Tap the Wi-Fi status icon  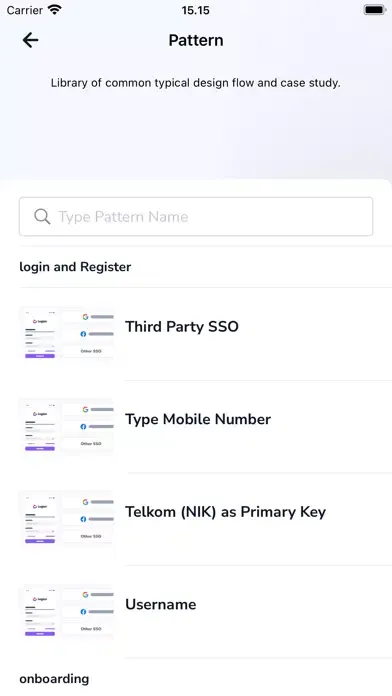click(x=55, y=10)
